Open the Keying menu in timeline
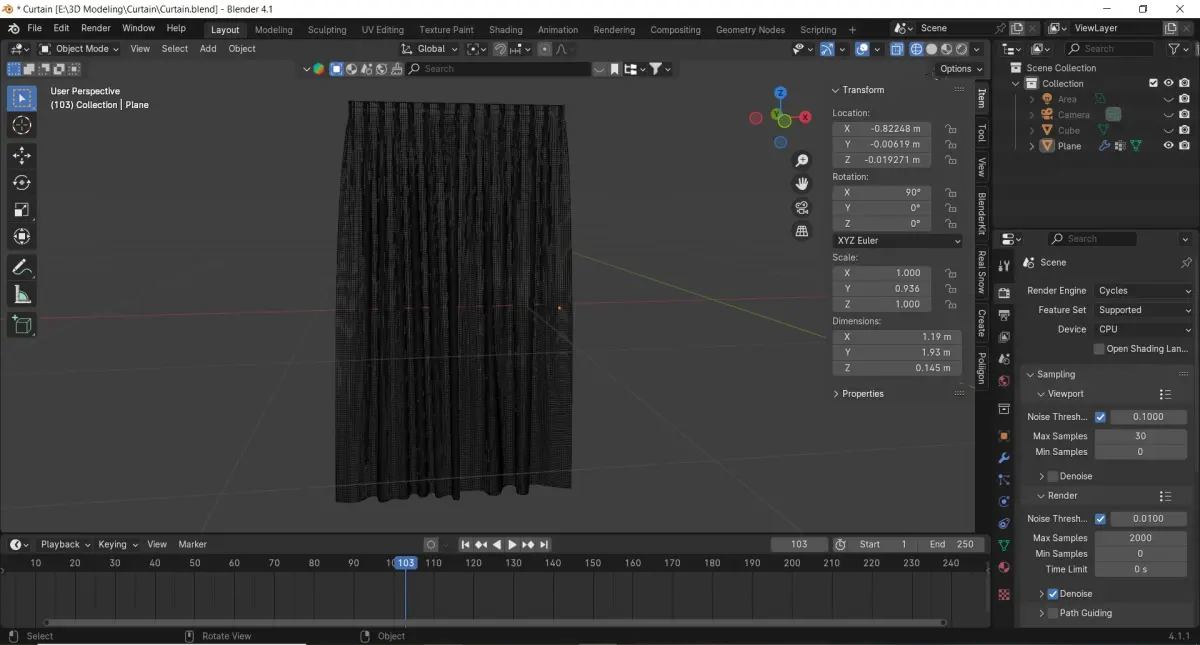 click(117, 545)
